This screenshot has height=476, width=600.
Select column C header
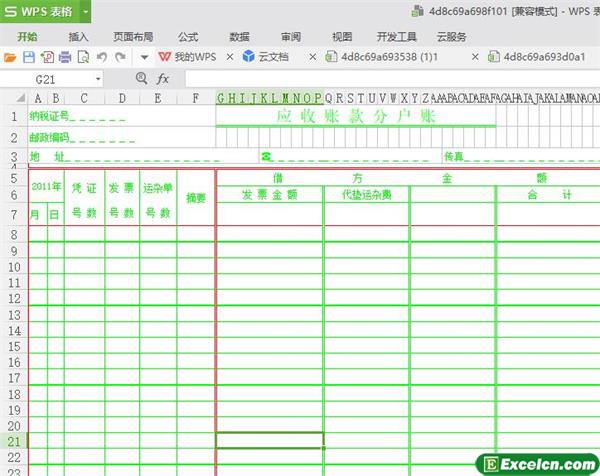(84, 98)
